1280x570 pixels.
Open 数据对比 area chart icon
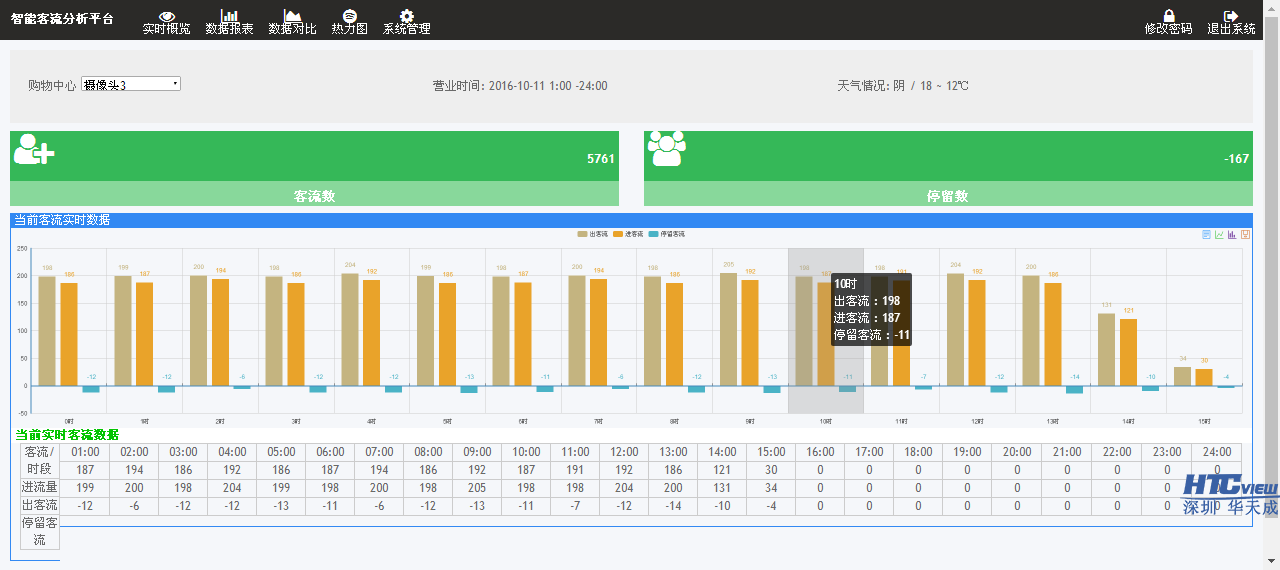292,17
